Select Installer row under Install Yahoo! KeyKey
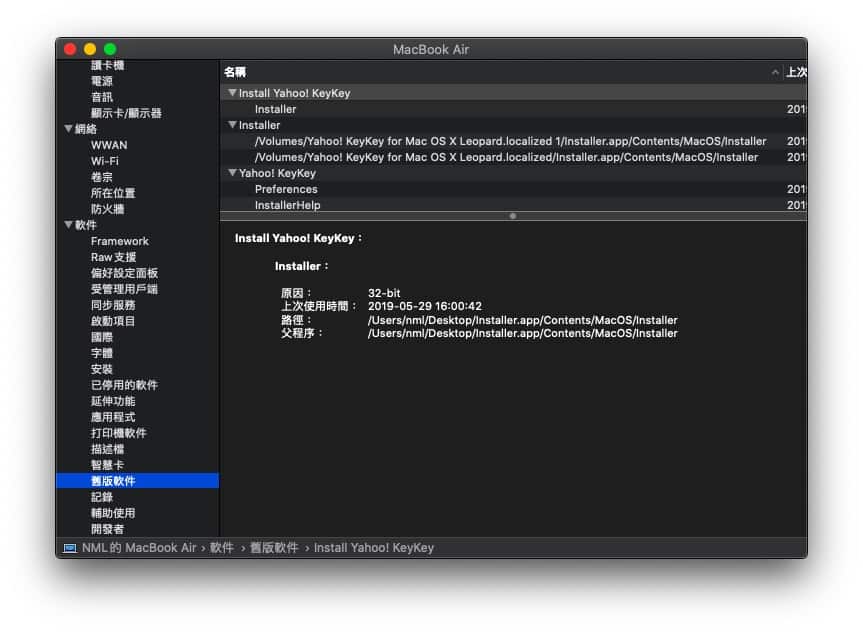863x632 pixels. click(x=514, y=109)
